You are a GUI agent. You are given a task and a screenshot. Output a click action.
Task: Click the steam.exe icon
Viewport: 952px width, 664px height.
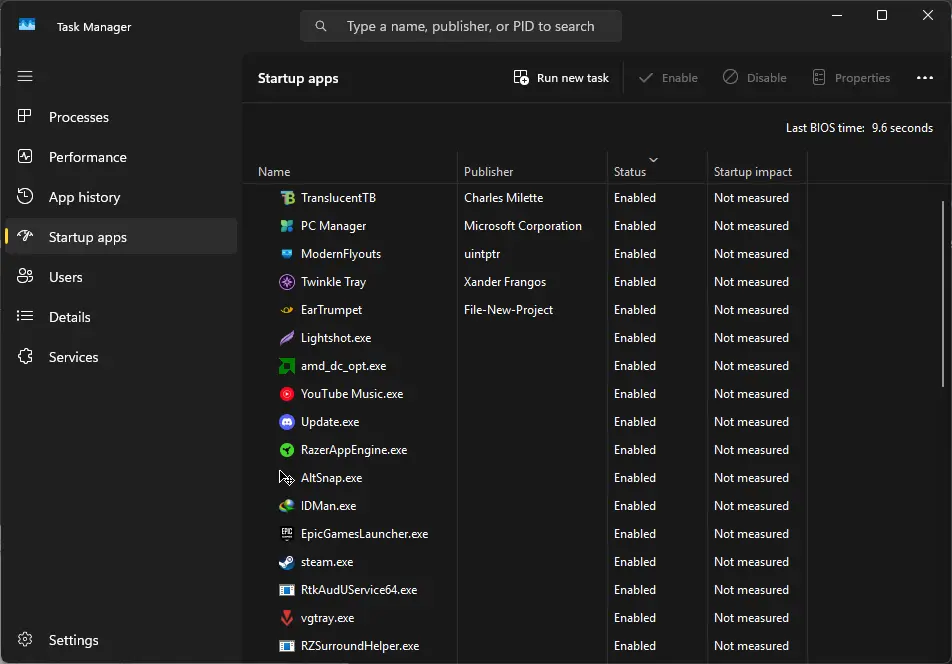click(x=287, y=562)
